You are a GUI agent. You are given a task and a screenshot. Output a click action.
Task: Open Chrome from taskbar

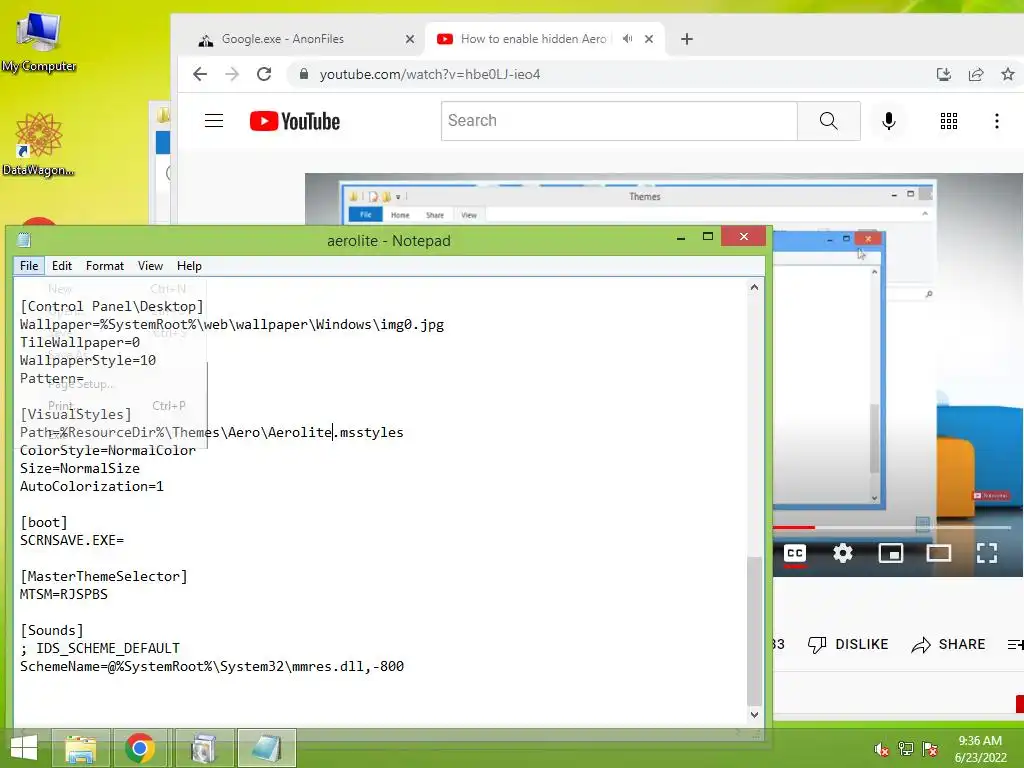tap(140, 748)
